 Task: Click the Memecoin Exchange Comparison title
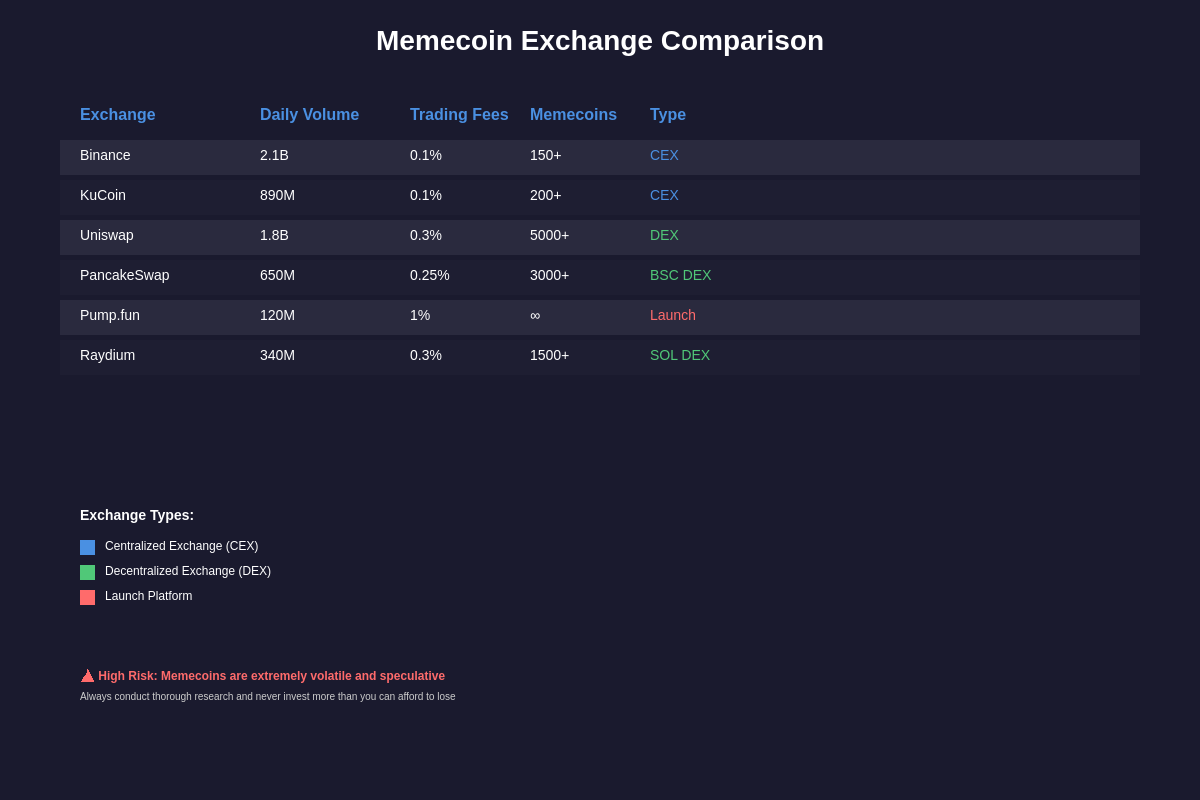point(600,41)
